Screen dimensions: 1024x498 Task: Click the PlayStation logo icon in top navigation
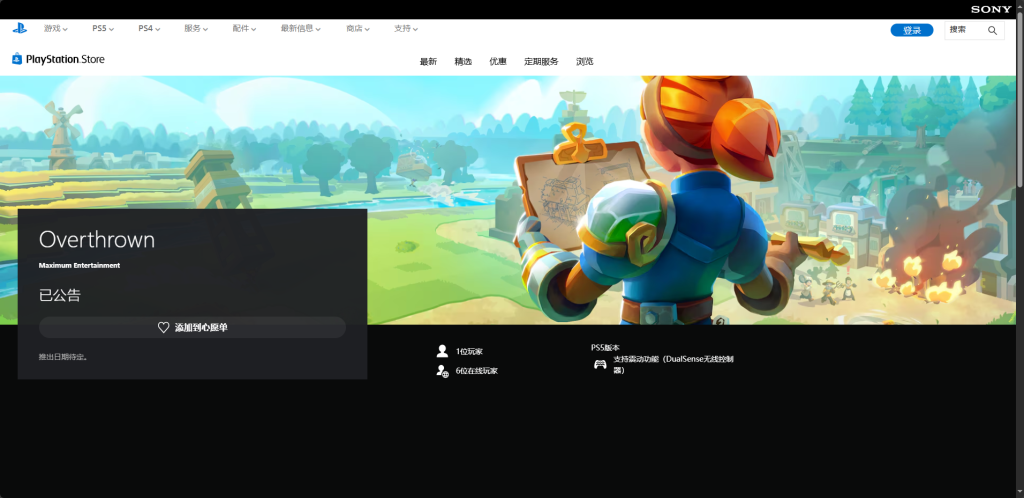click(20, 29)
